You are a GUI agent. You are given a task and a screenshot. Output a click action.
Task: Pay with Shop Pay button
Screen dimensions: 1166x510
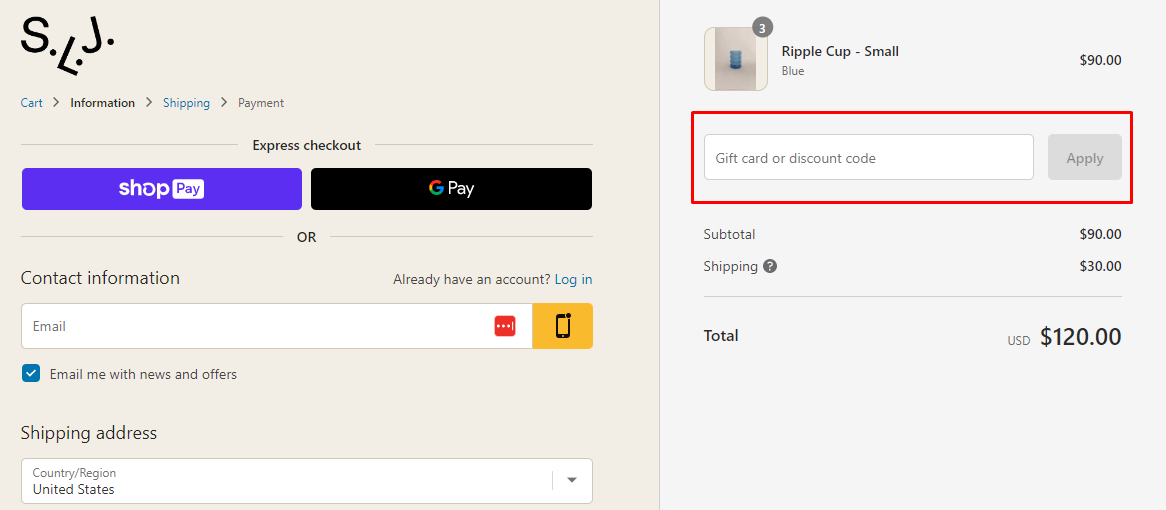point(161,189)
